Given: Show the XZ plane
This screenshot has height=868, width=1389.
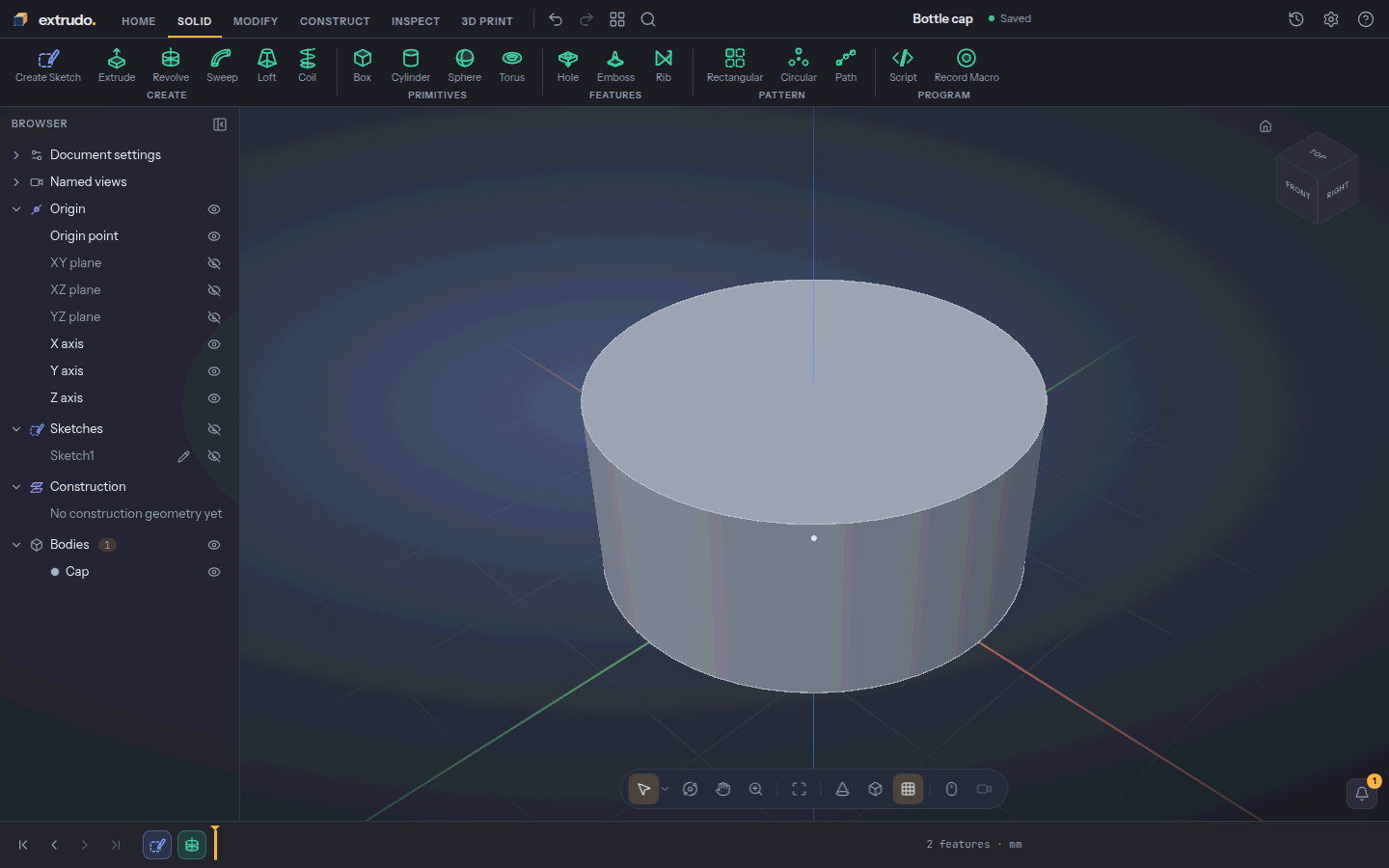Looking at the screenshot, I should point(214,290).
